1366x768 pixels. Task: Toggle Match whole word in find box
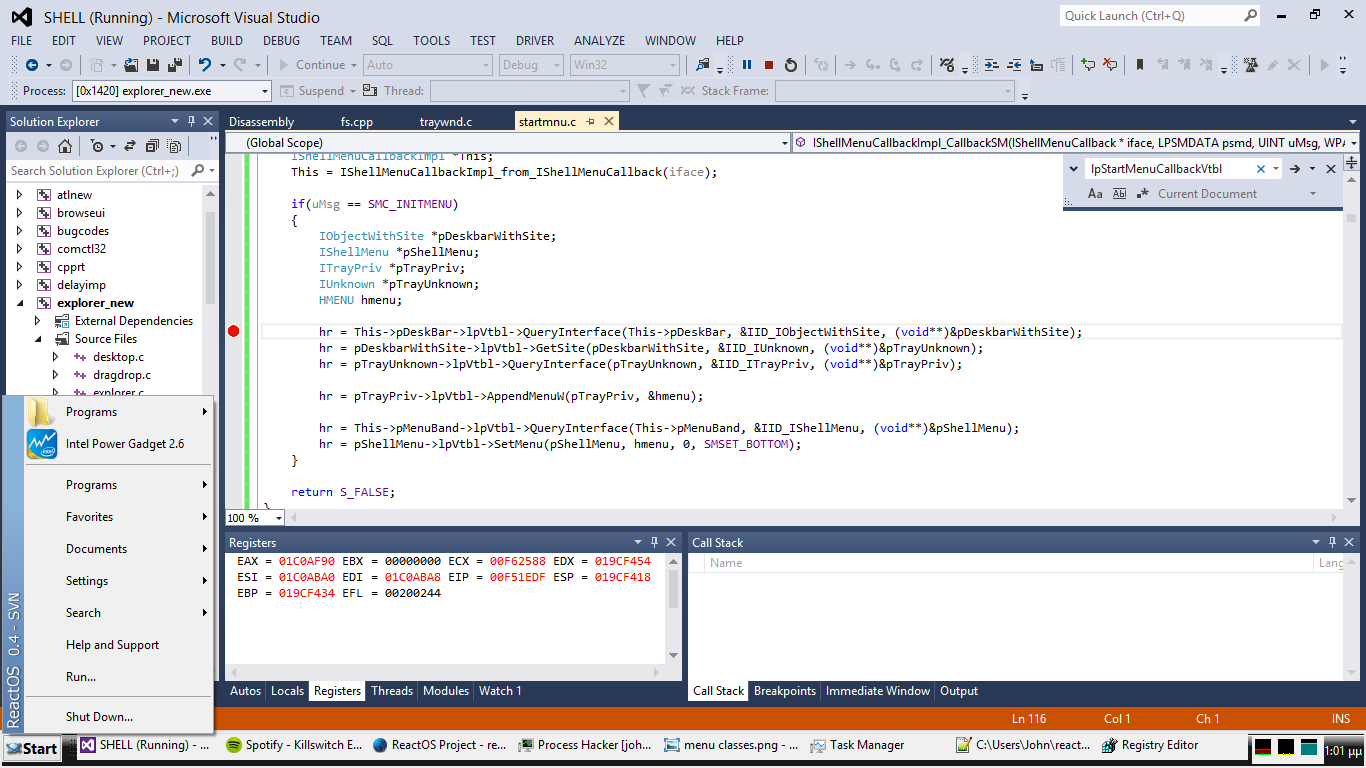[x=1119, y=194]
